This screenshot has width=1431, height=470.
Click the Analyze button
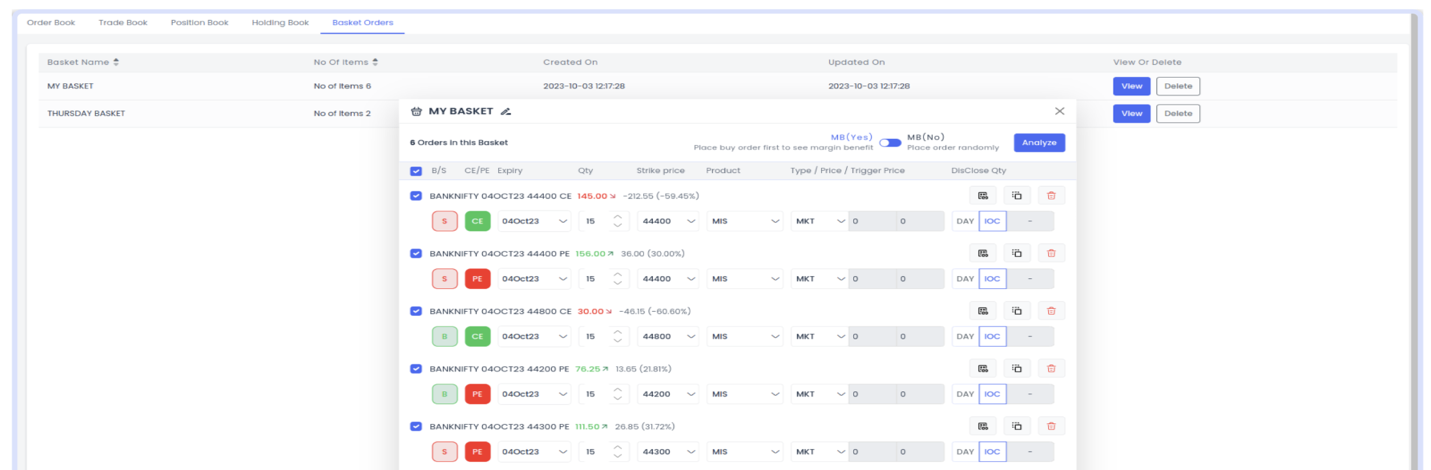(1039, 143)
